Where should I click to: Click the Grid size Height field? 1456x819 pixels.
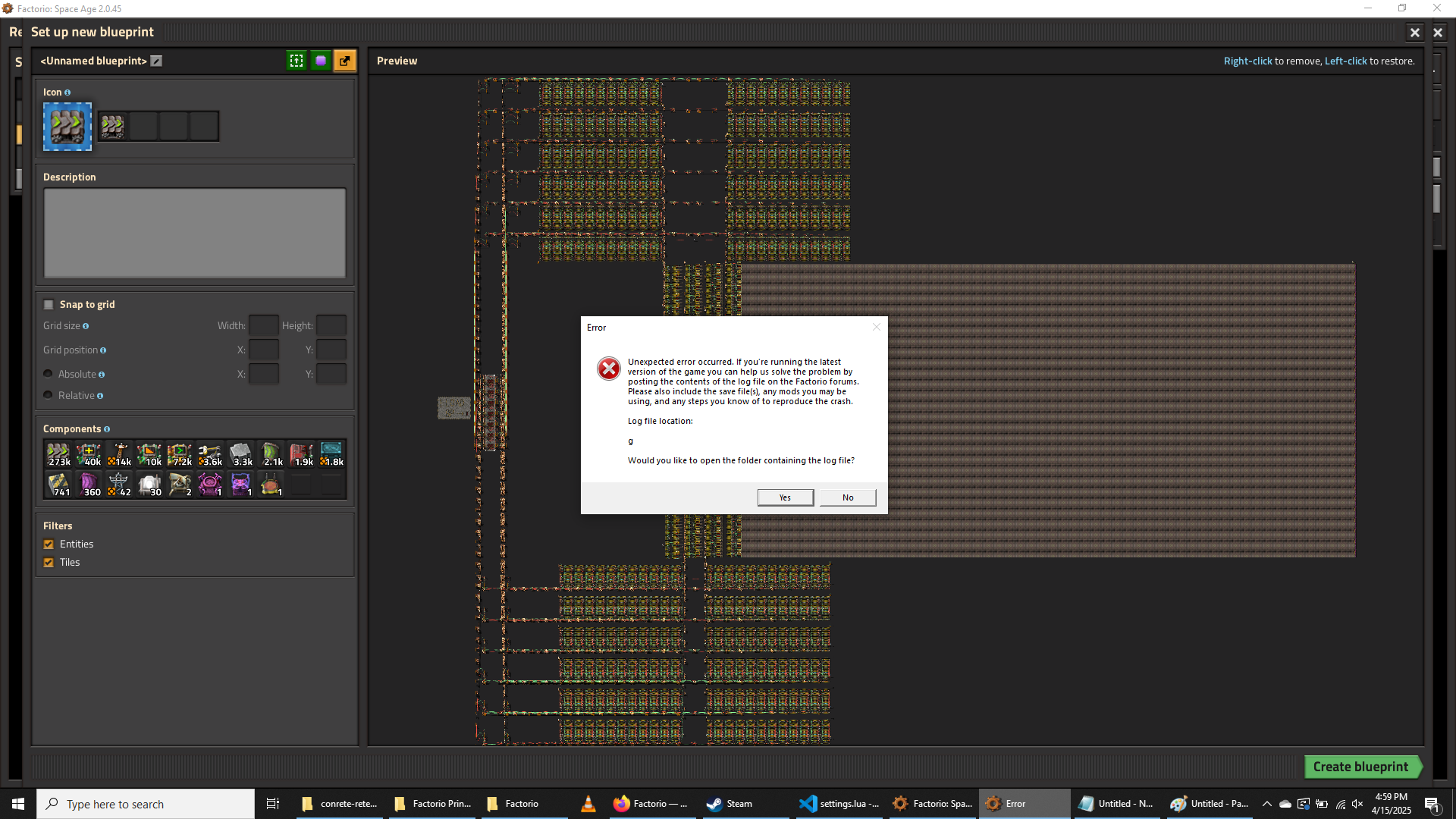331,325
